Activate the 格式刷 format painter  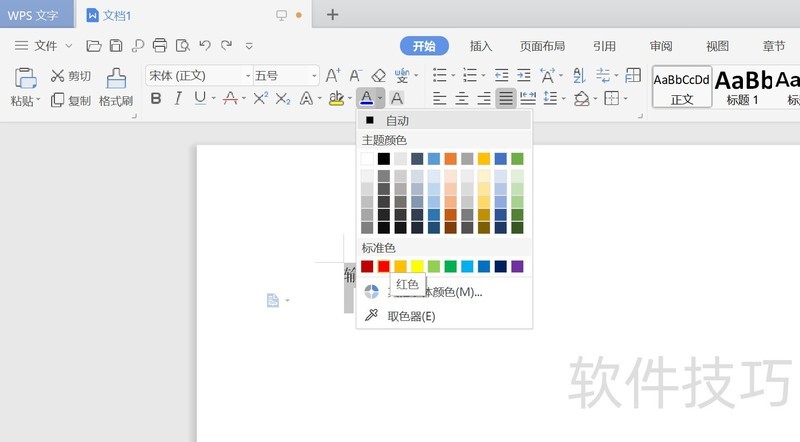pos(116,87)
